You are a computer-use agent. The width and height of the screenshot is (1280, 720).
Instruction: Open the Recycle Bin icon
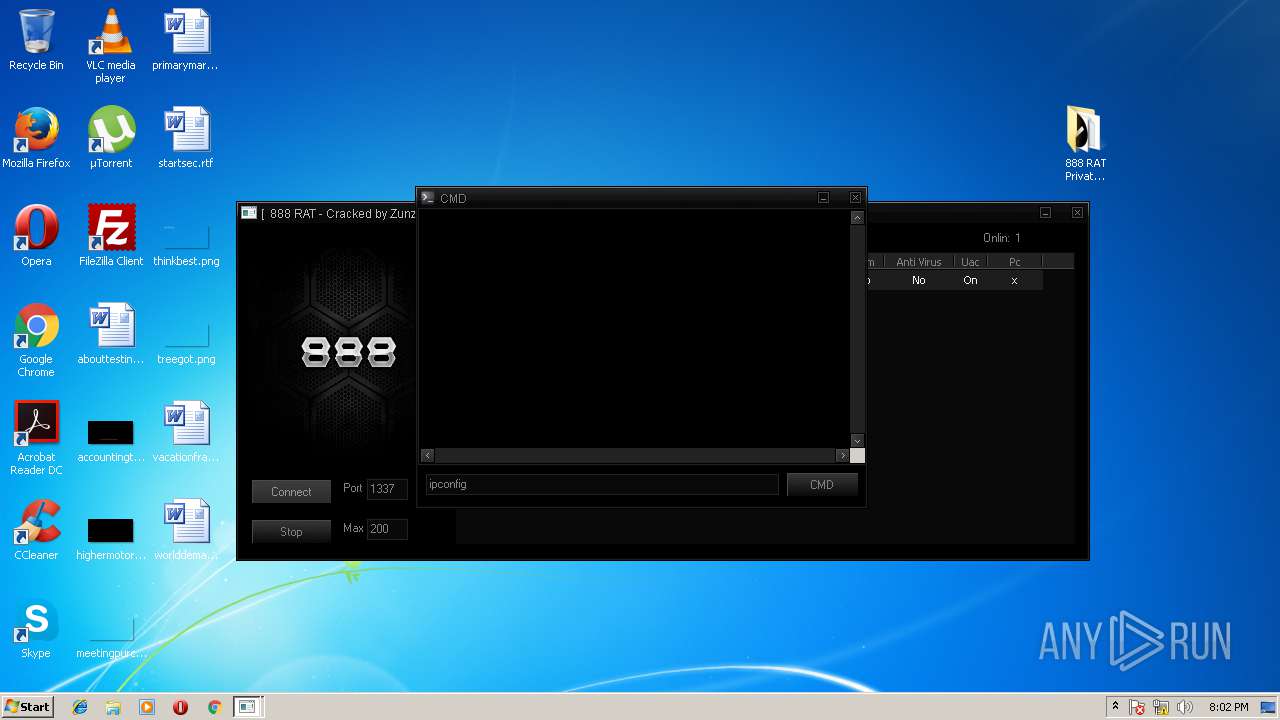[x=36, y=40]
